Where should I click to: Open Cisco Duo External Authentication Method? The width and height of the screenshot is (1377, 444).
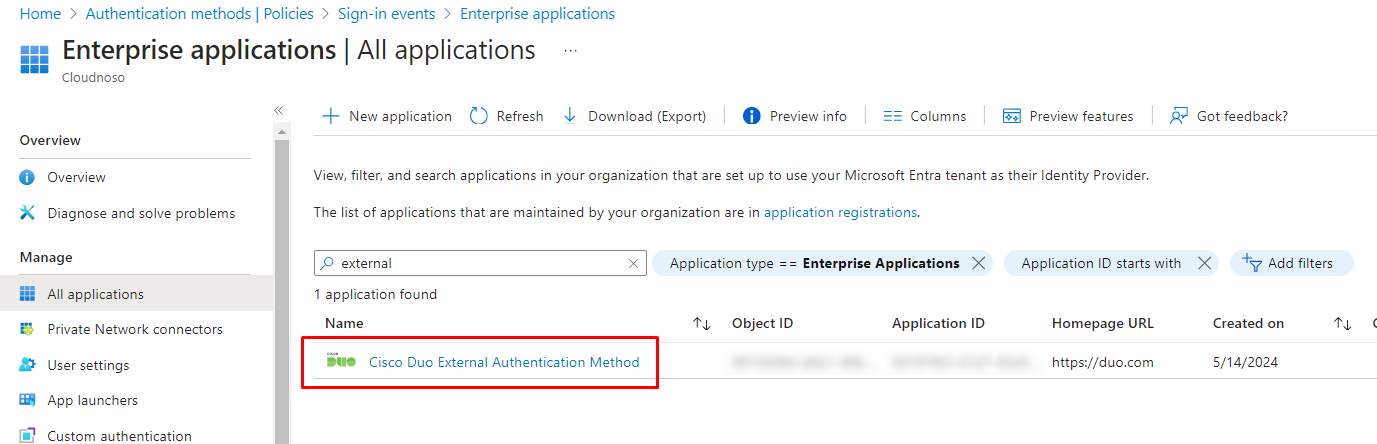504,362
